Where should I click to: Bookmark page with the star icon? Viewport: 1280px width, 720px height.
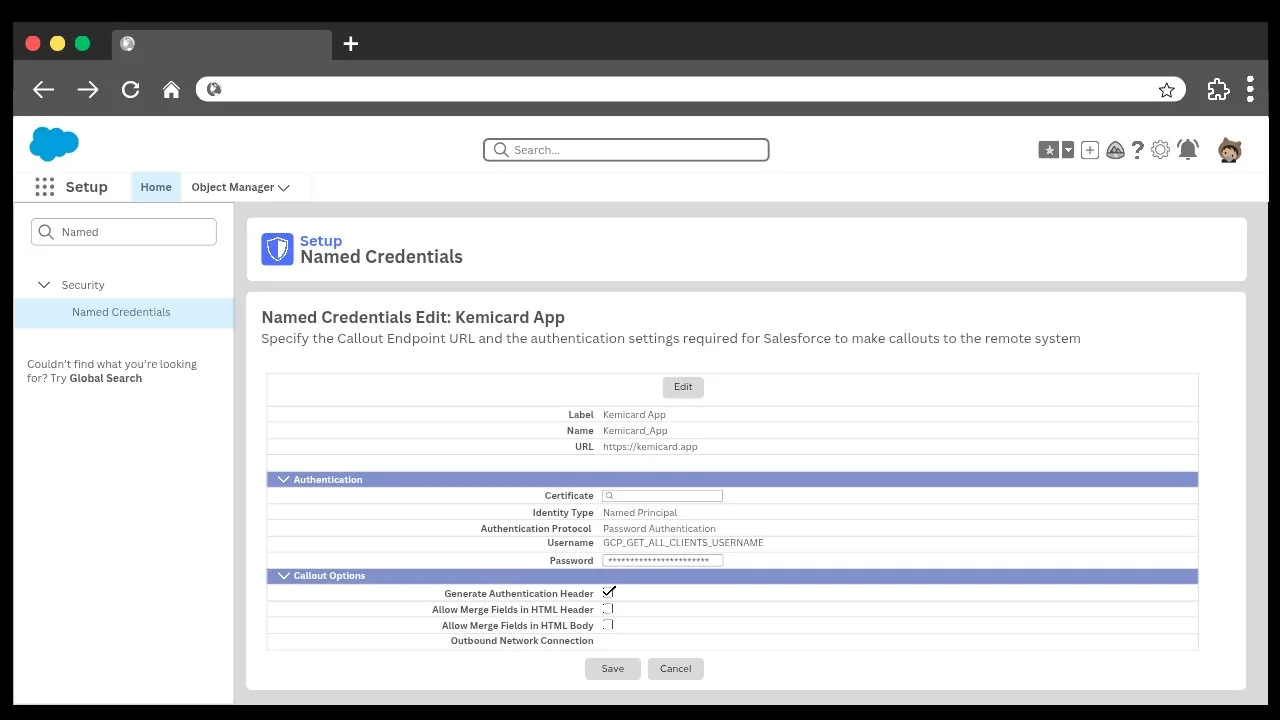click(1166, 90)
